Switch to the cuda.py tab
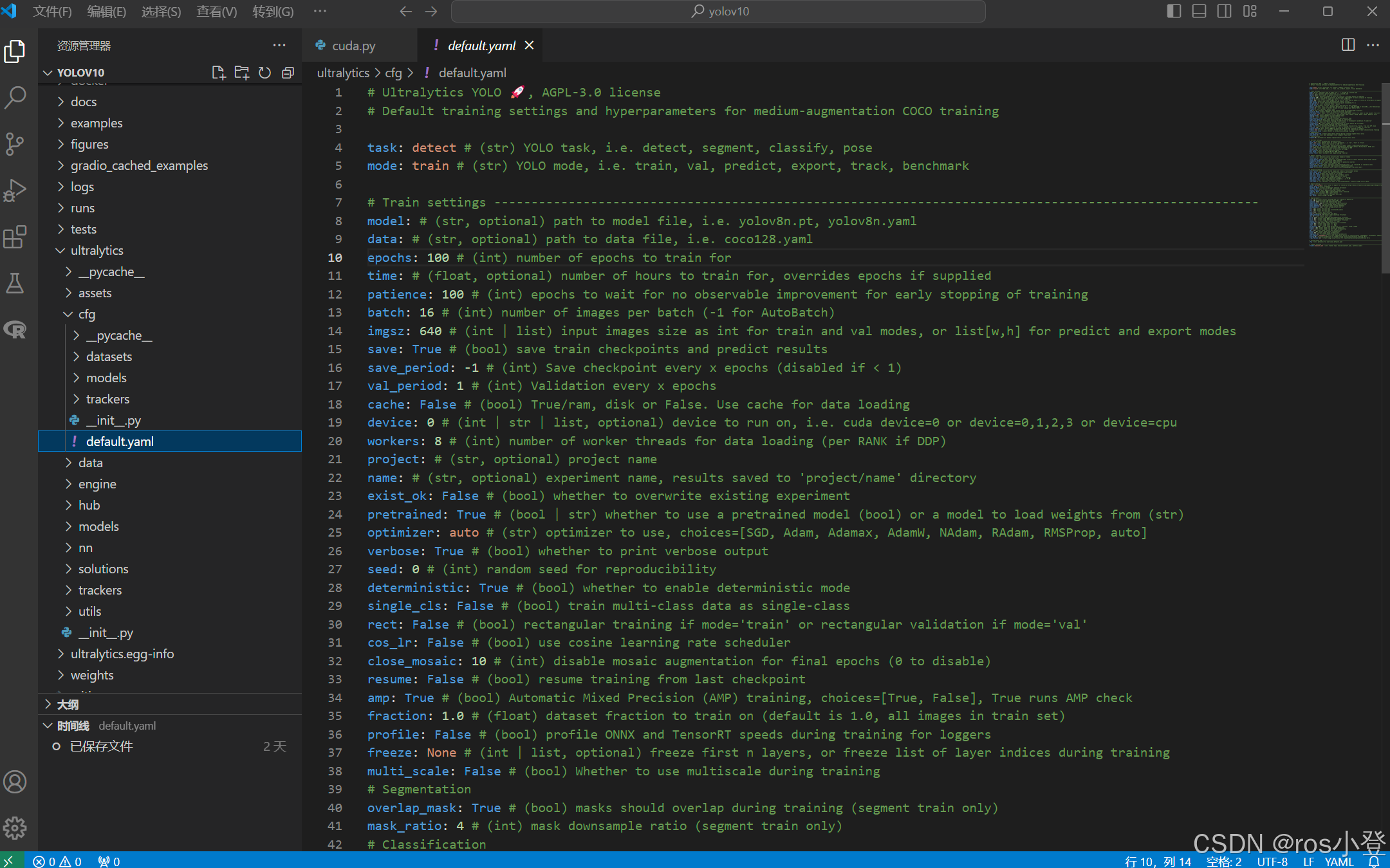Screen dimensions: 1390x868 [x=360, y=46]
